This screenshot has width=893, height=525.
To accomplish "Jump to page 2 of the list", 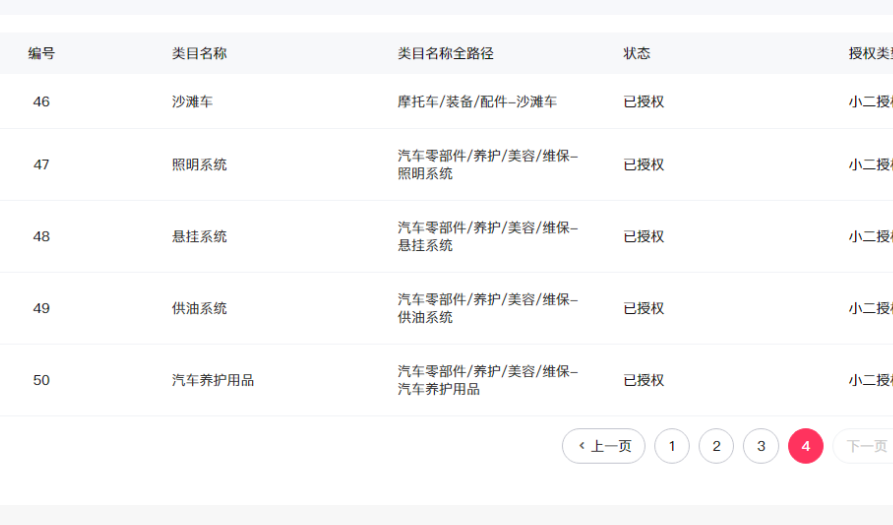I will tap(716, 446).
